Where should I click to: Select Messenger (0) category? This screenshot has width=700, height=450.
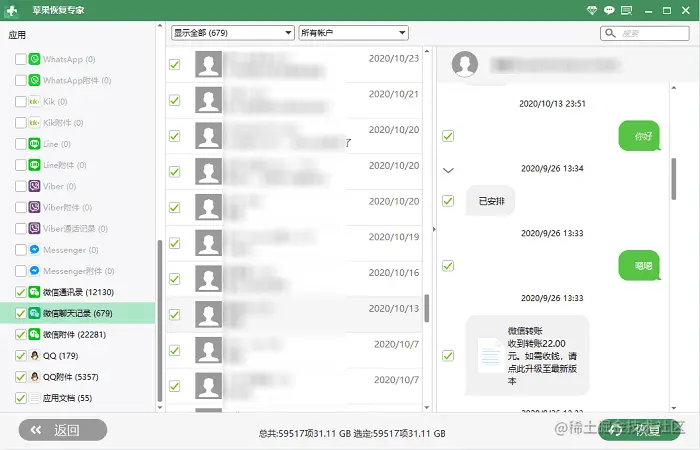point(78,250)
